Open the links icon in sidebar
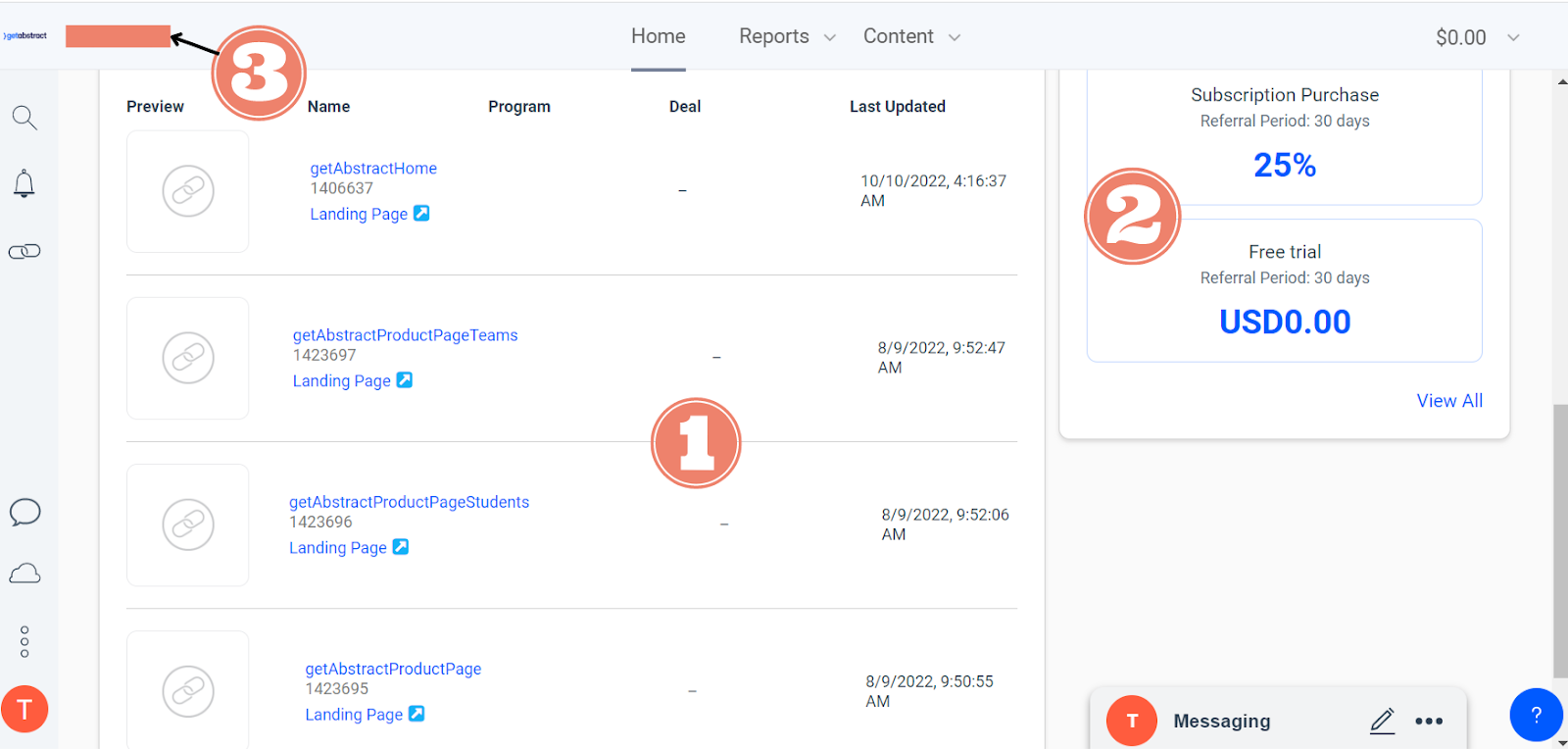This screenshot has height=749, width=1568. tap(24, 252)
